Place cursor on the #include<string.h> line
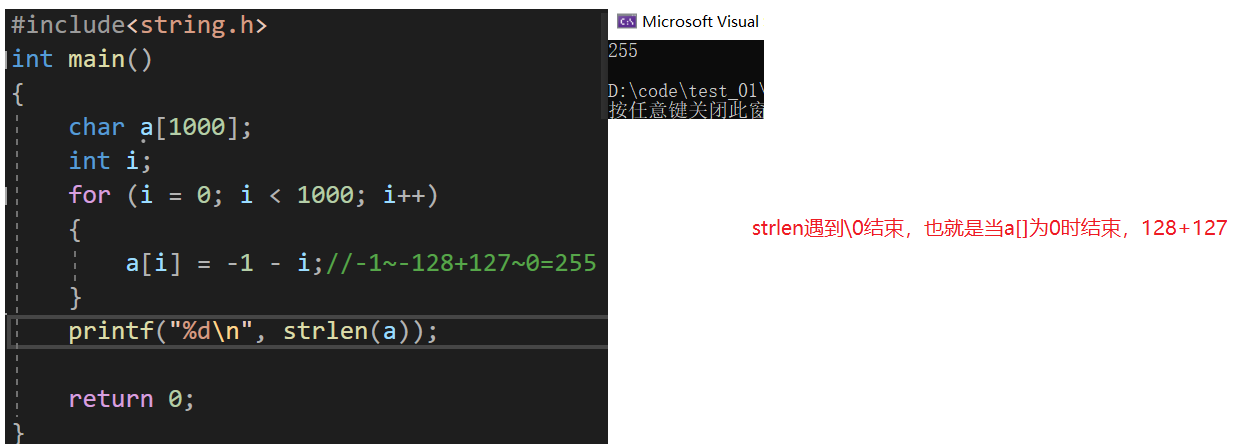Image resolution: width=1235 pixels, height=445 pixels. [139, 25]
